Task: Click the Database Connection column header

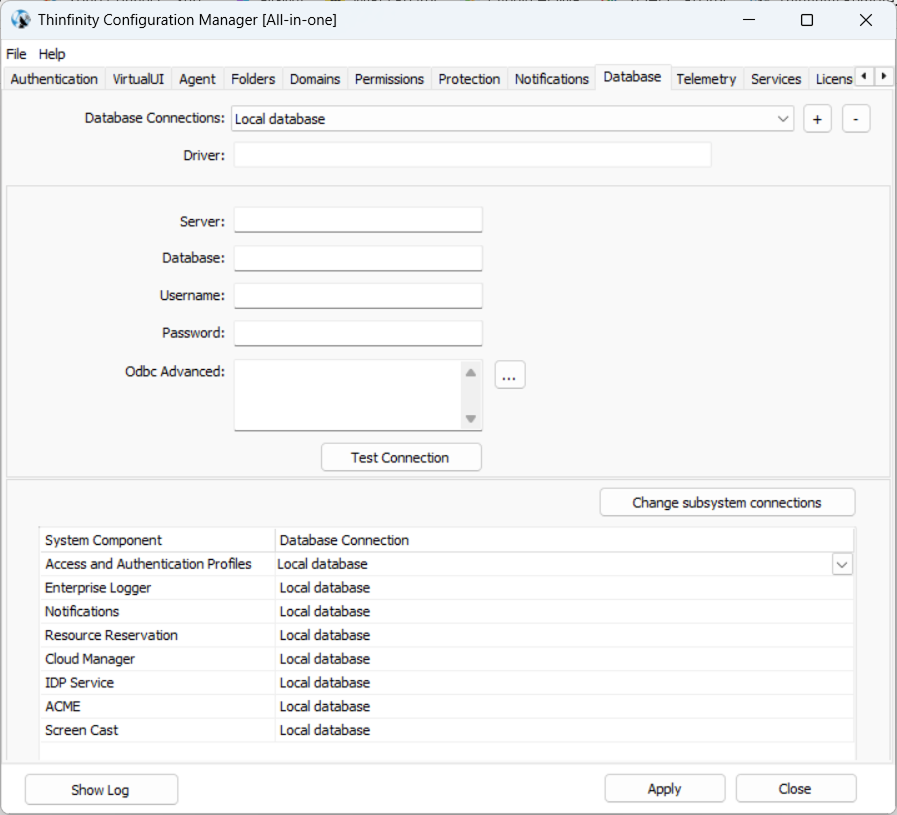Action: (x=564, y=540)
